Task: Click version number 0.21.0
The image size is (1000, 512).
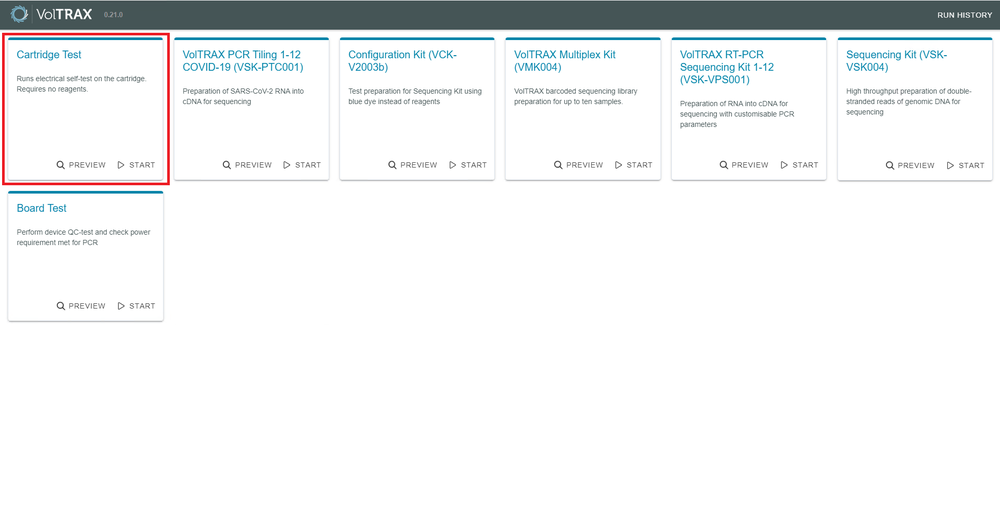Action: [x=114, y=14]
